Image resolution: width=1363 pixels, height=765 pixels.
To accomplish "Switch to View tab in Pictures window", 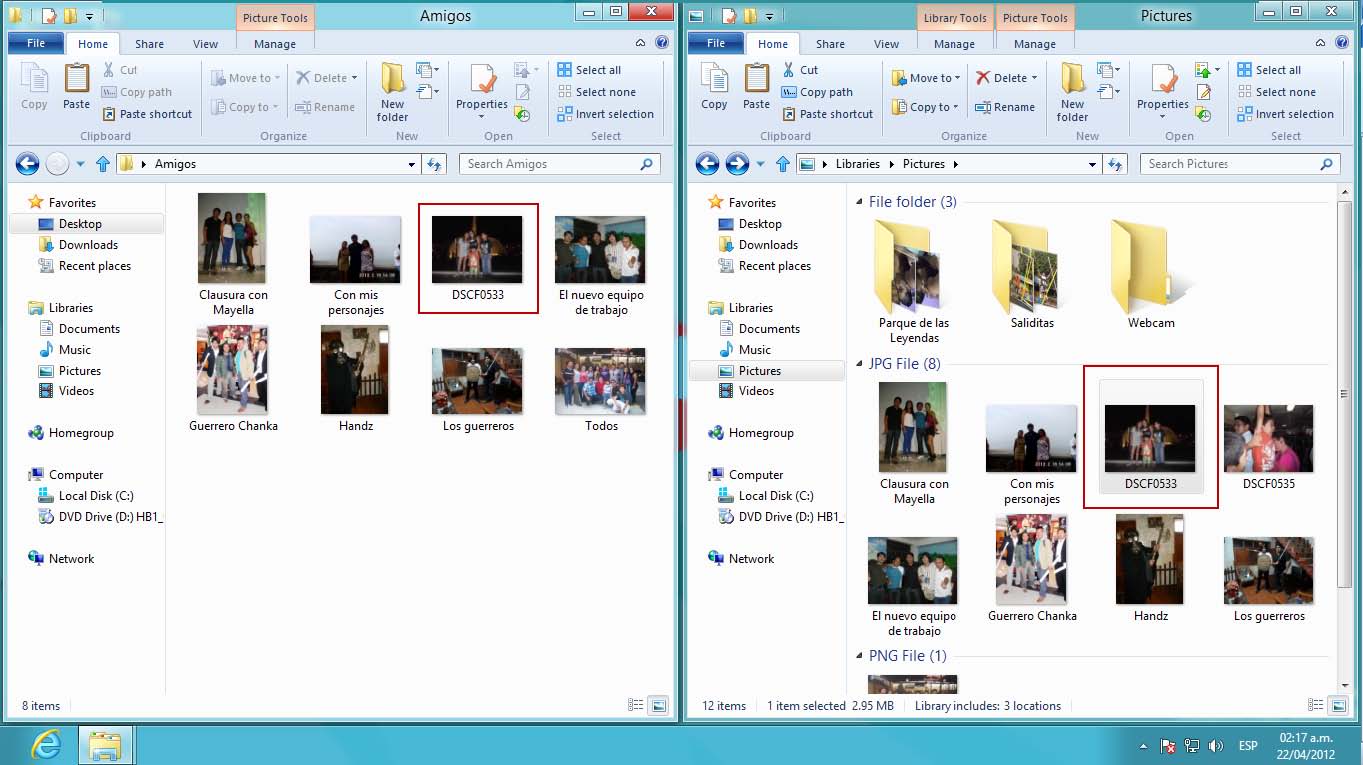I will tap(886, 44).
